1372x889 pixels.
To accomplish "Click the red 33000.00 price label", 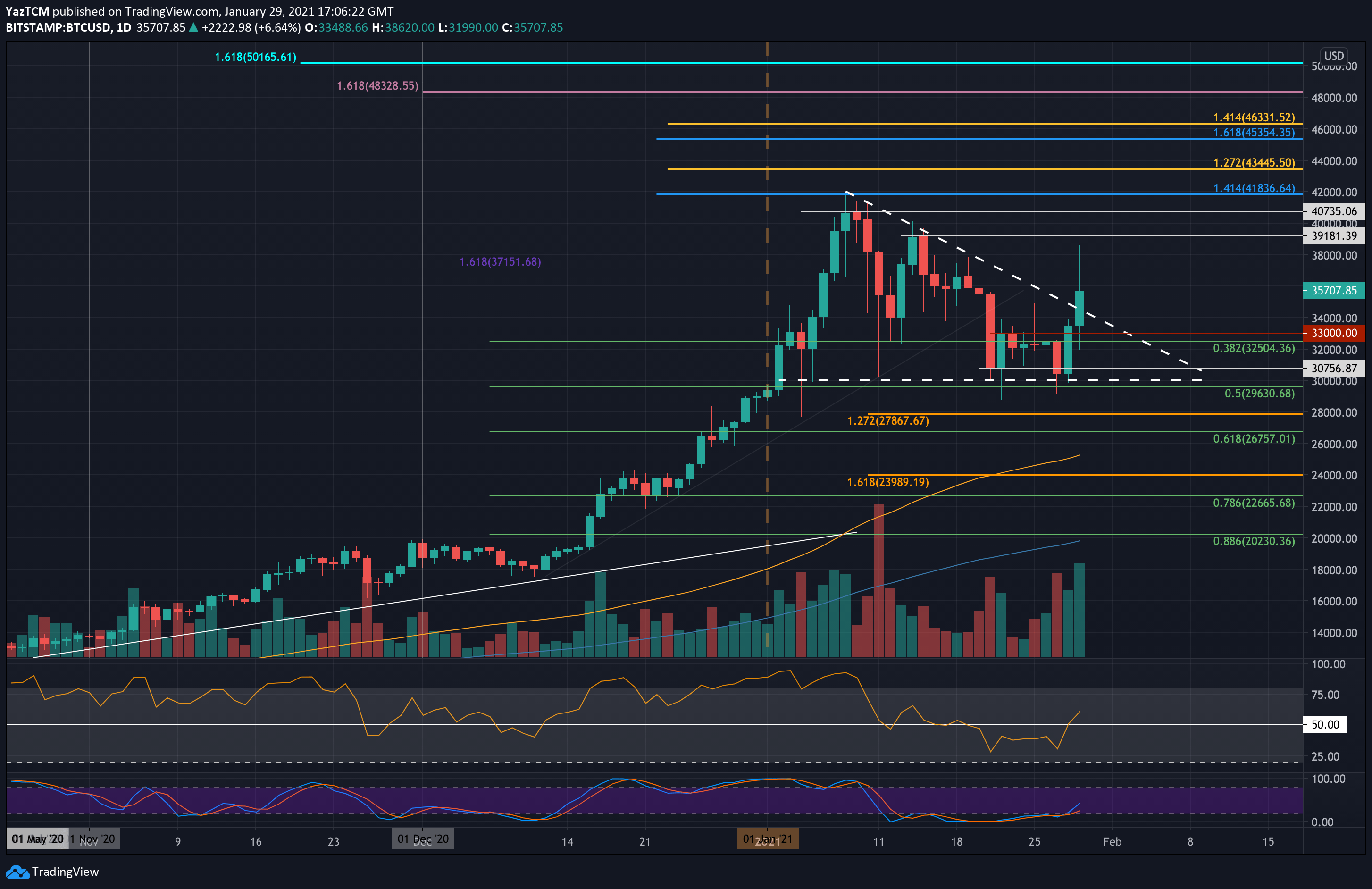I will click(1334, 333).
